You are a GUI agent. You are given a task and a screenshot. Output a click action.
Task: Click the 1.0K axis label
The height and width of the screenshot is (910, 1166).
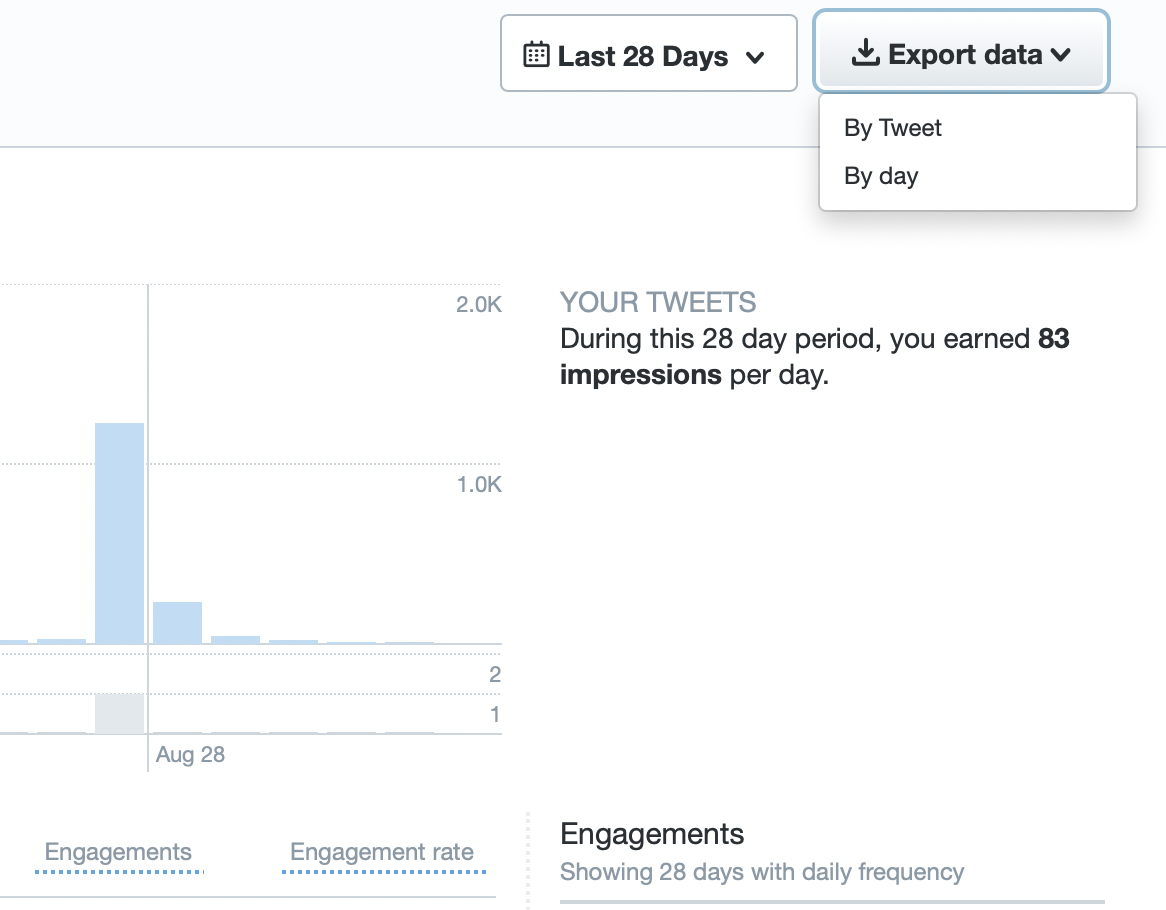coord(478,485)
